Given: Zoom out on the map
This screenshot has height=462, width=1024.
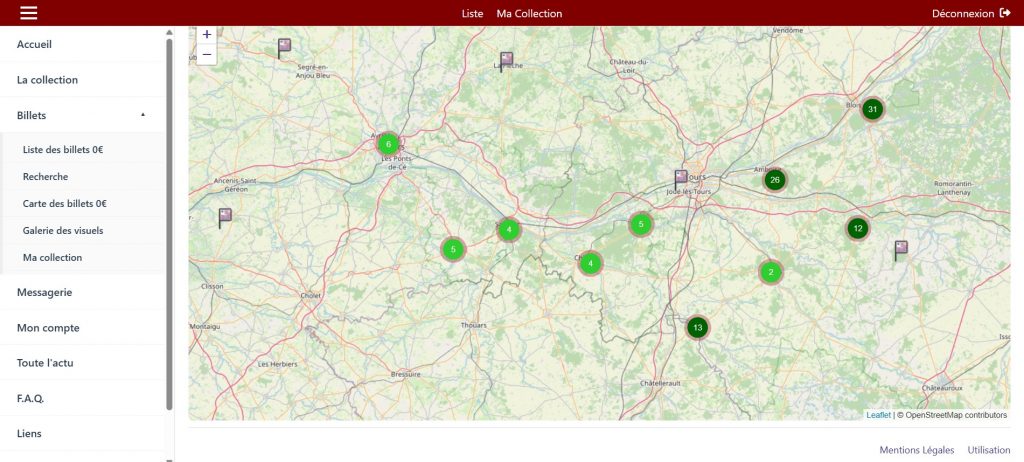Looking at the screenshot, I should point(206,54).
